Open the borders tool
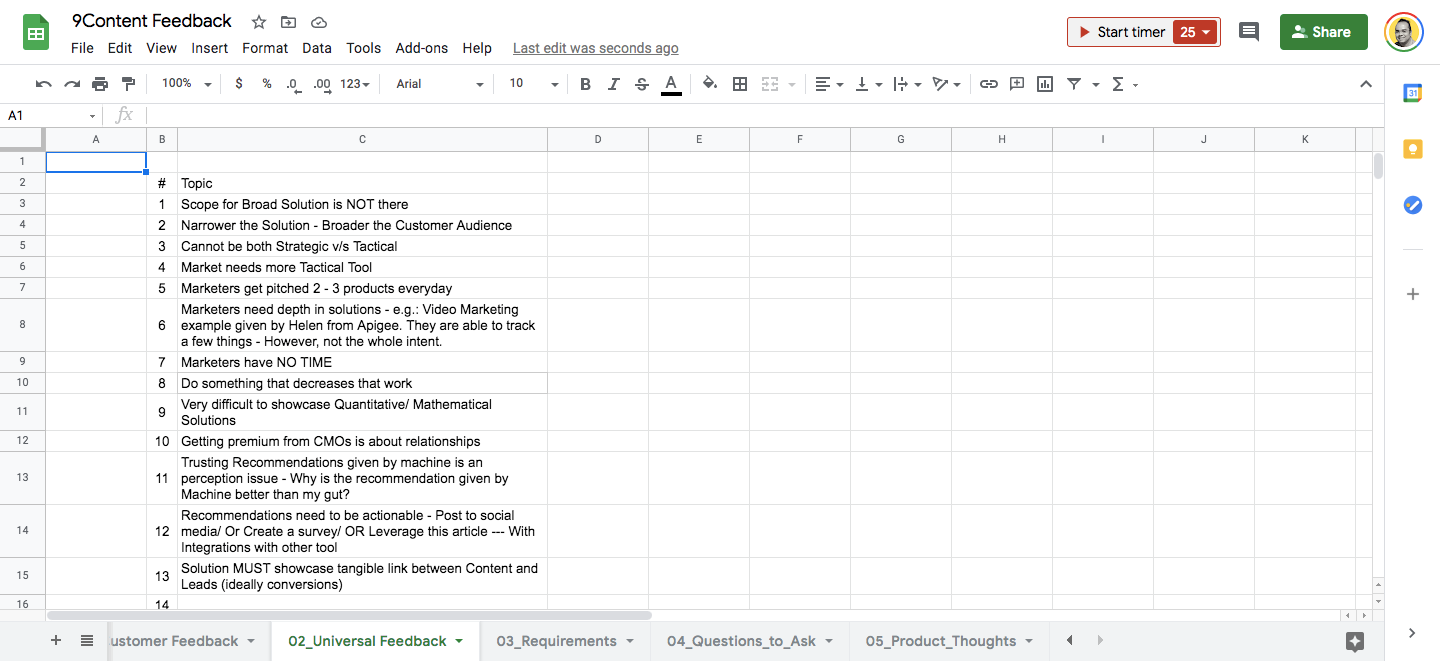 coord(740,84)
